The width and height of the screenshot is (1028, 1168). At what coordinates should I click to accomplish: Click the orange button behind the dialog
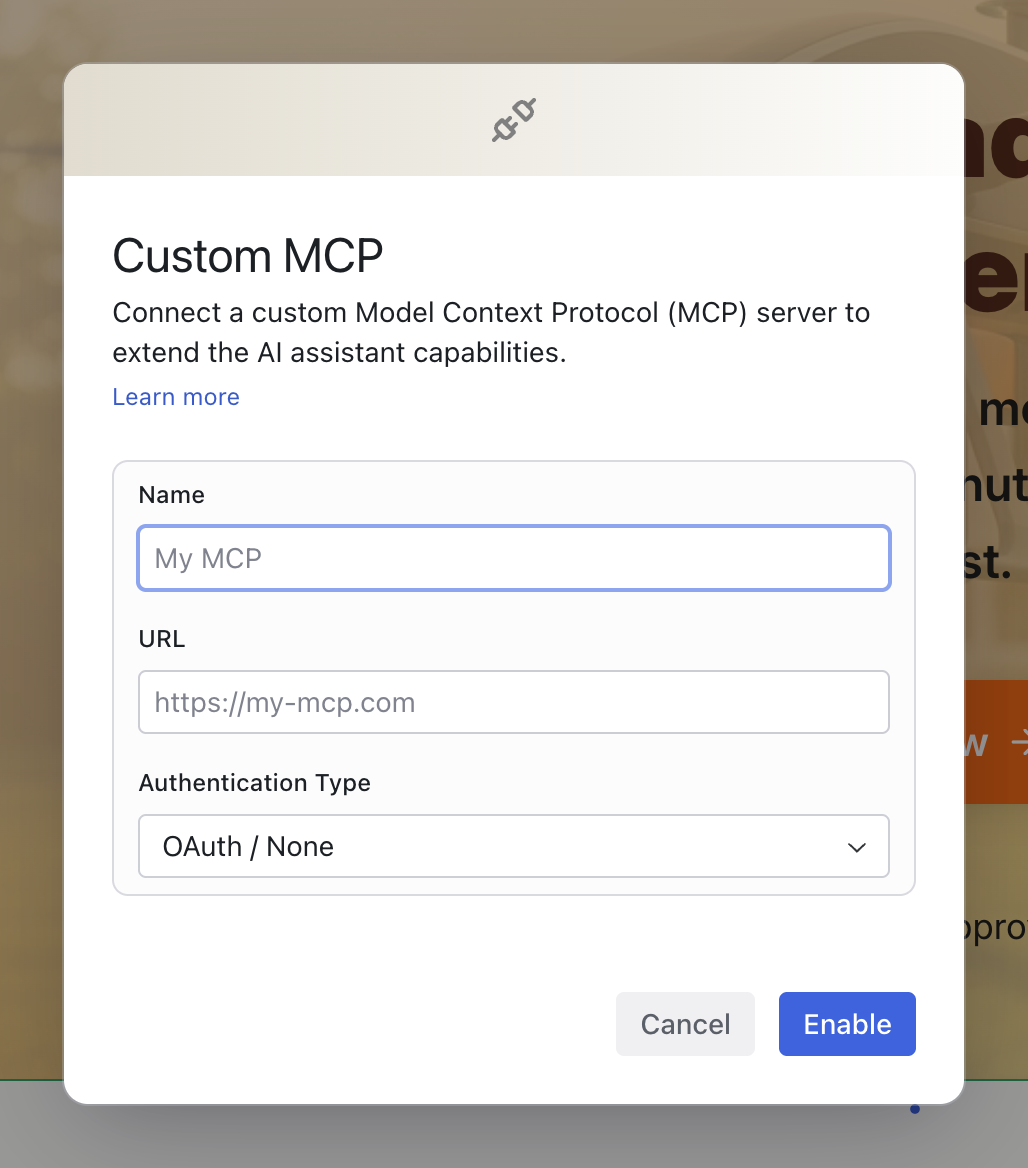tap(996, 742)
